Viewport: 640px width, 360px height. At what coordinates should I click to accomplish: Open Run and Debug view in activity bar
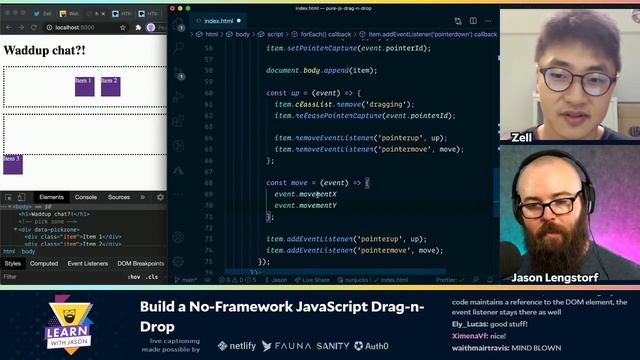tap(178, 97)
